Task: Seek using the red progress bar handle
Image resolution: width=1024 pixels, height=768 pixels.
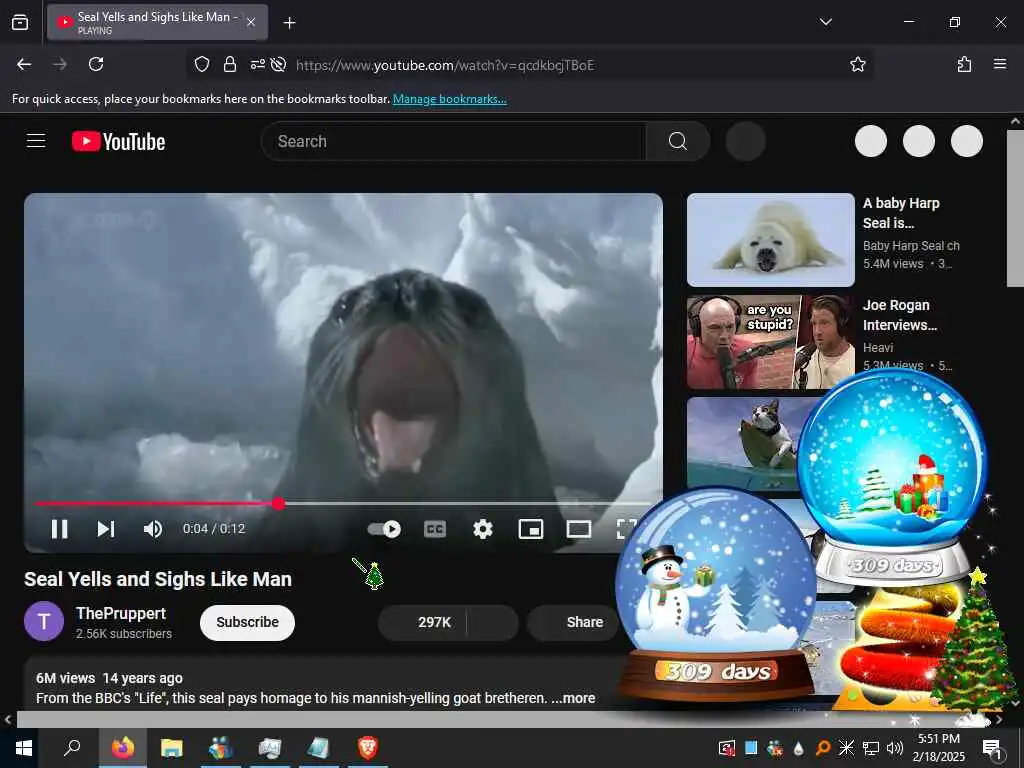Action: (x=279, y=504)
